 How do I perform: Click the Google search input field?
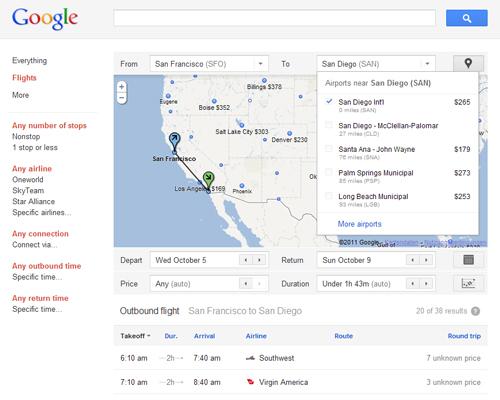tap(275, 18)
